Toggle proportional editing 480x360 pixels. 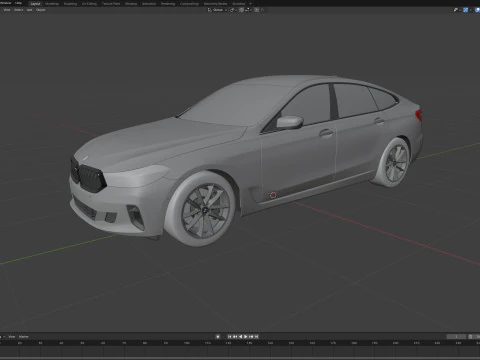pyautogui.click(x=257, y=10)
